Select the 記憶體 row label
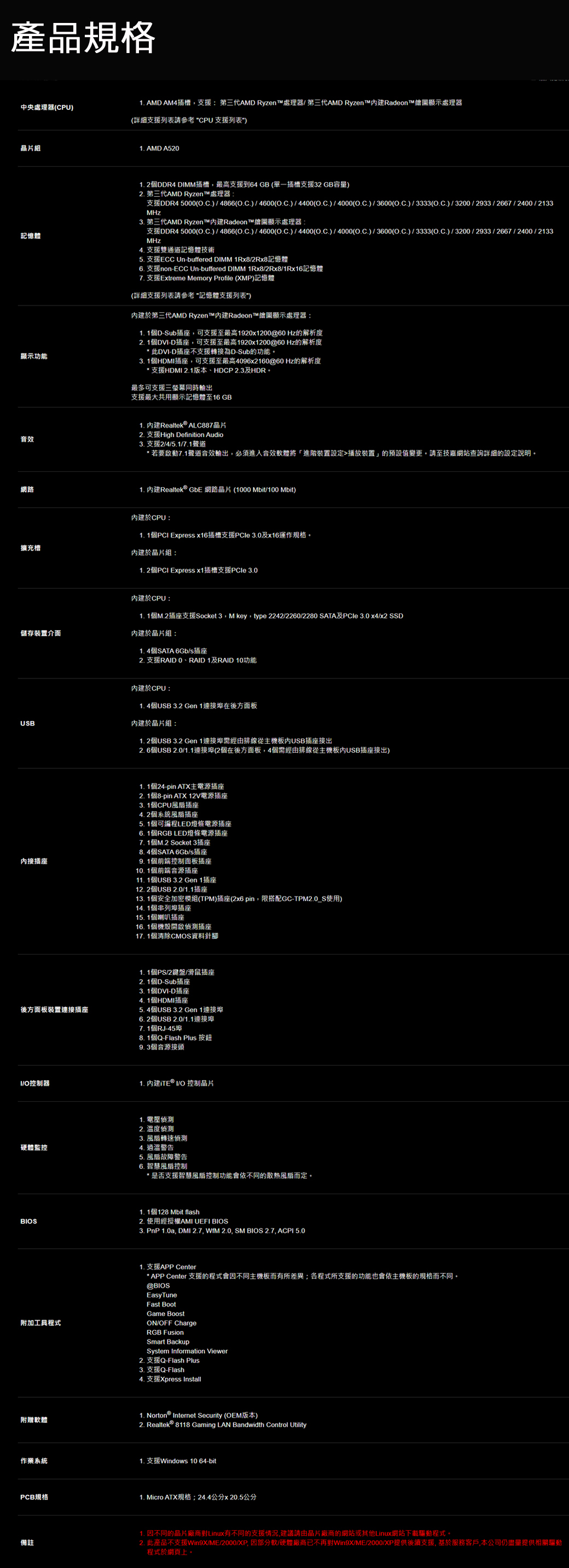Image resolution: width=569 pixels, height=1568 pixels. (31, 236)
